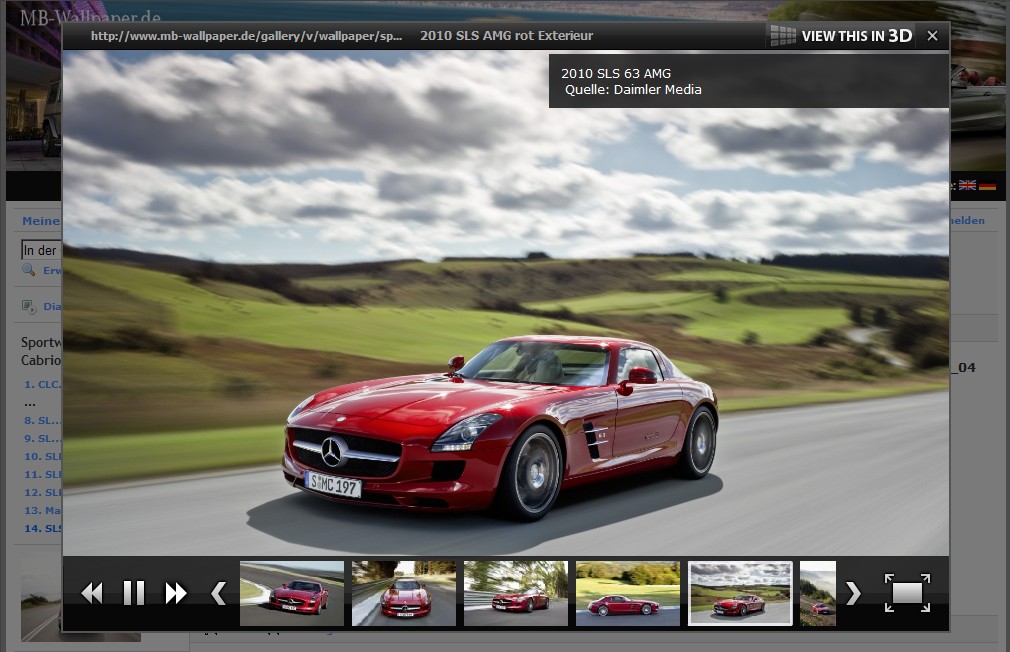Enter fullscreen view of the slideshow
This screenshot has width=1010, height=652.
pos(906,593)
